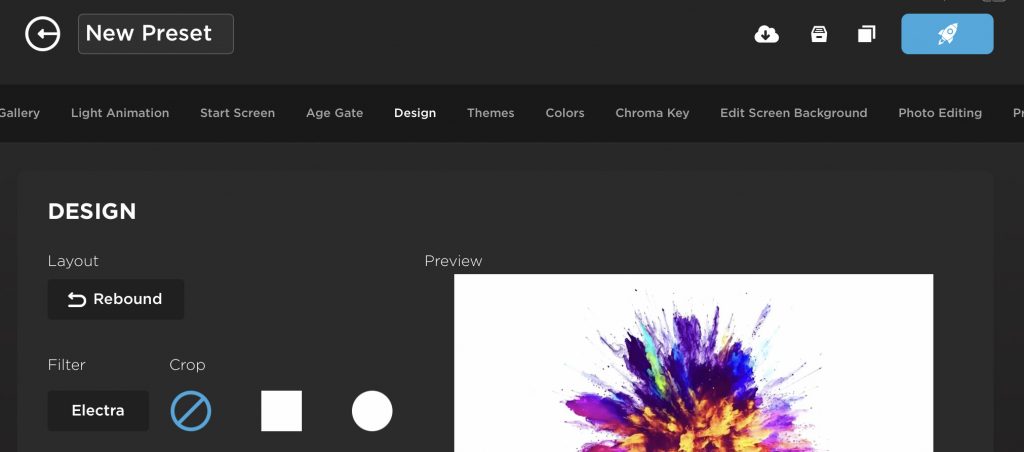Image resolution: width=1024 pixels, height=452 pixels.
Task: Click the back arrow circle icon
Action: coord(42,34)
